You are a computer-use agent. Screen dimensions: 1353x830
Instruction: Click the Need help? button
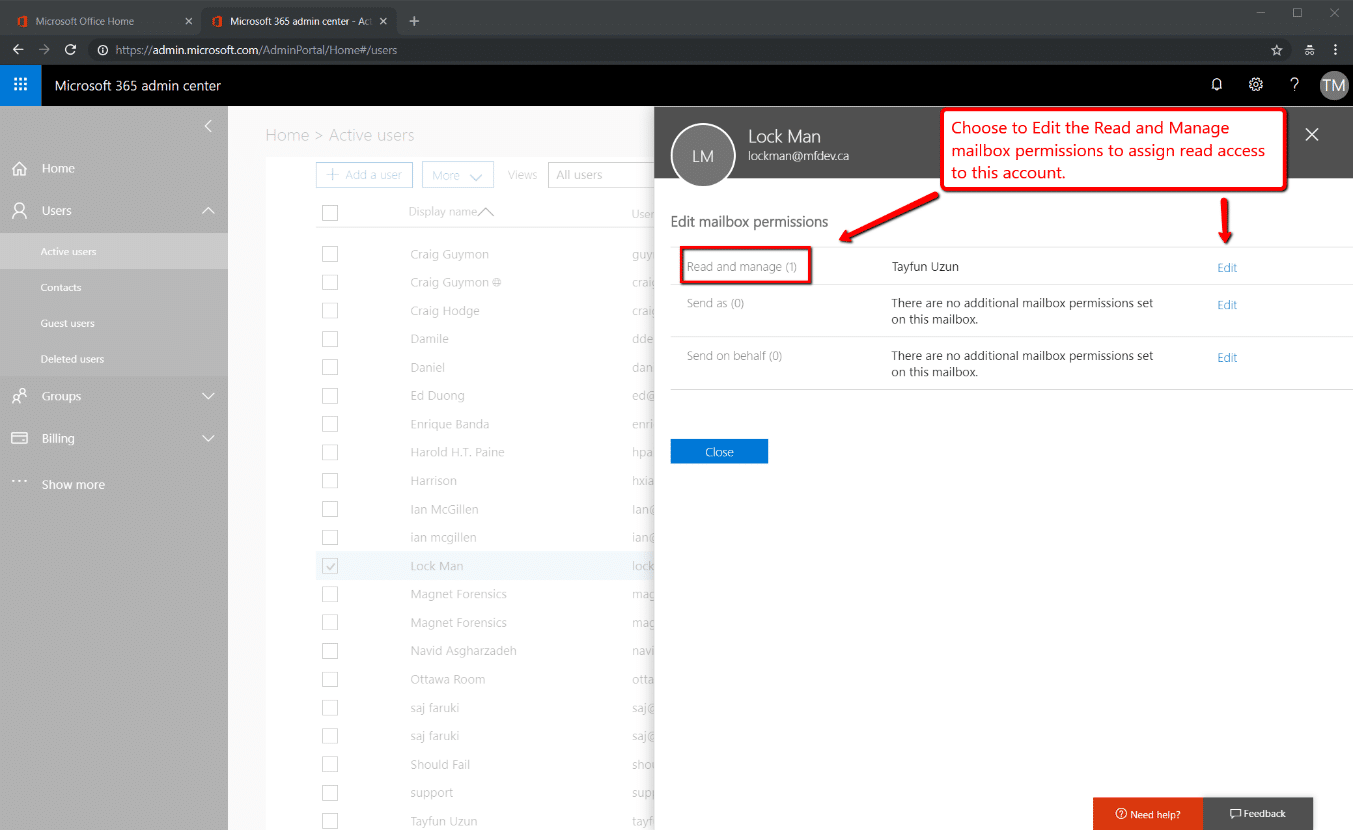(1148, 813)
